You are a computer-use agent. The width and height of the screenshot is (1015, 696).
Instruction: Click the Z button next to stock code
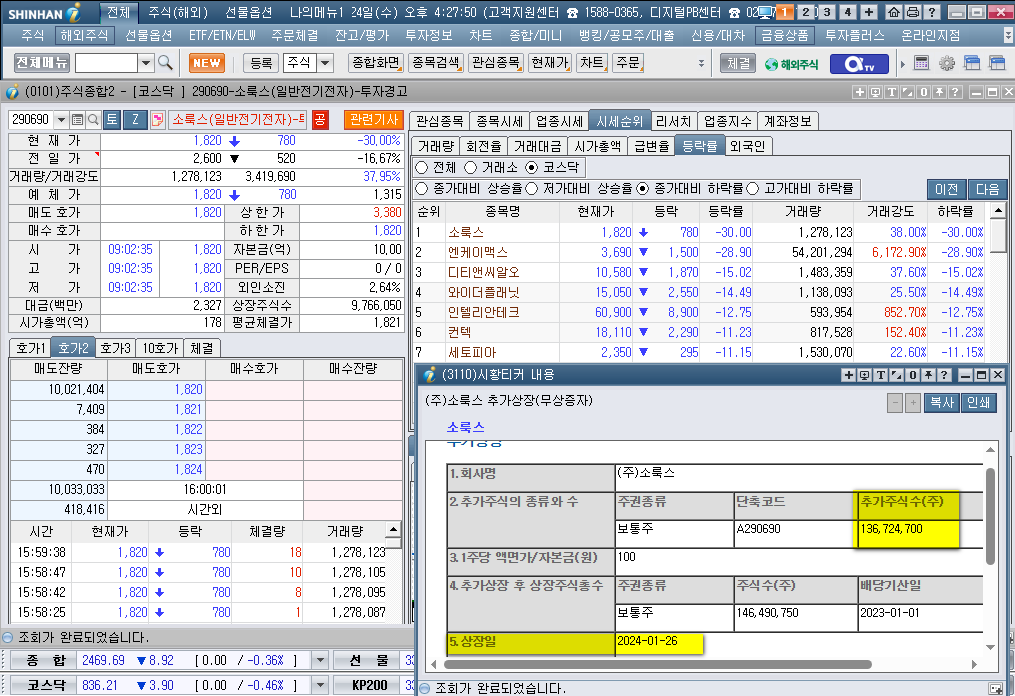click(x=135, y=119)
